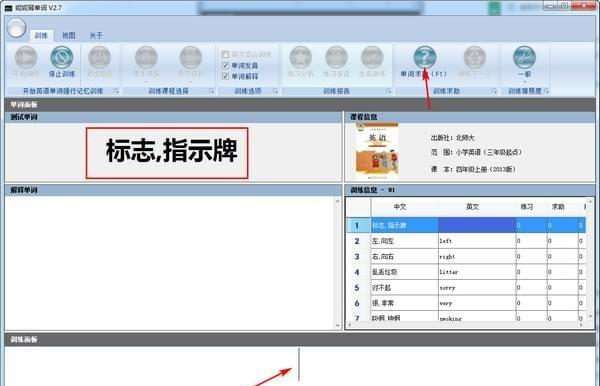Image resolution: width=600 pixels, height=386 pixels.
Task: Expand the 训练难易度 group launcher
Action: pyautogui.click(x=546, y=91)
